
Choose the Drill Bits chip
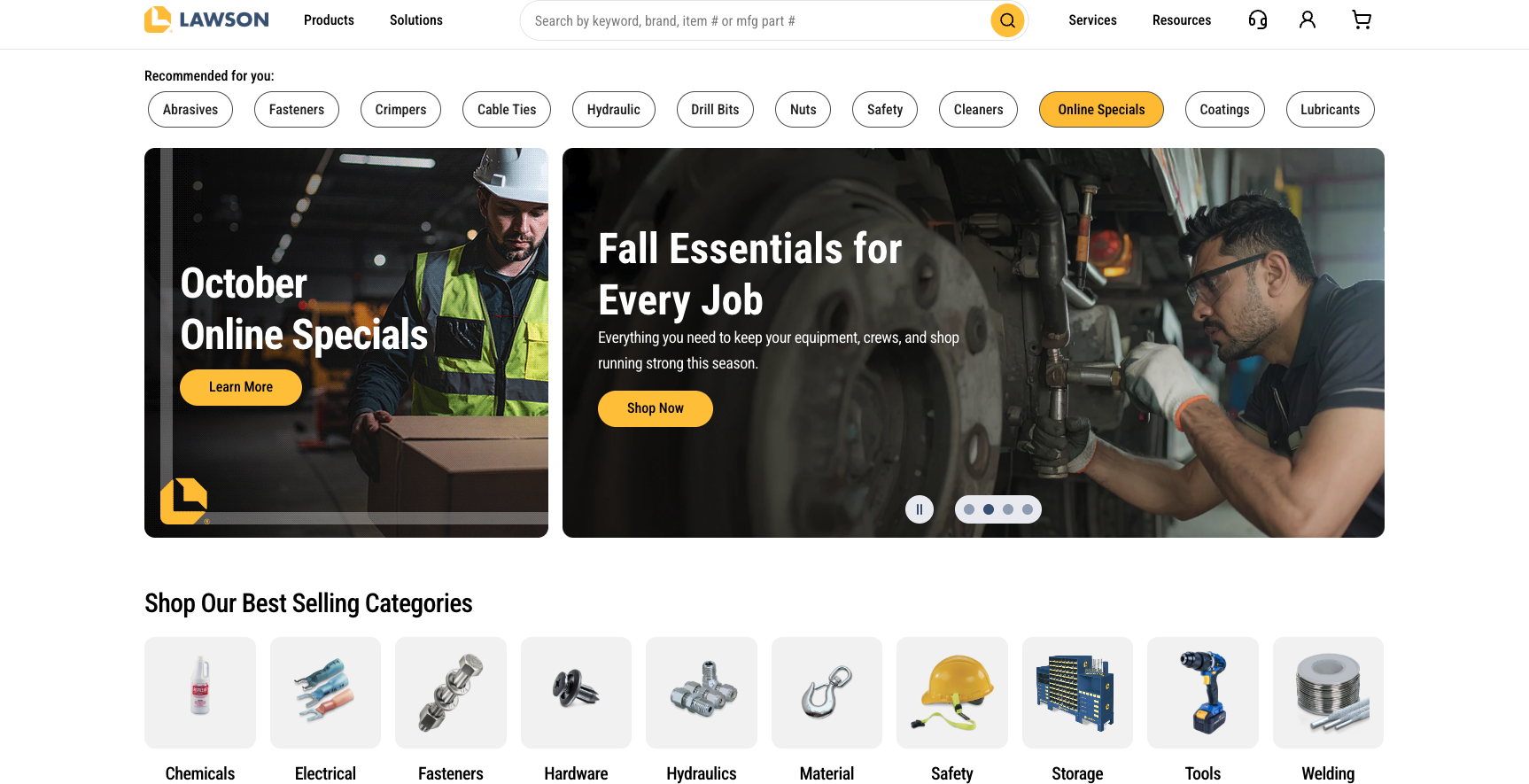715,110
